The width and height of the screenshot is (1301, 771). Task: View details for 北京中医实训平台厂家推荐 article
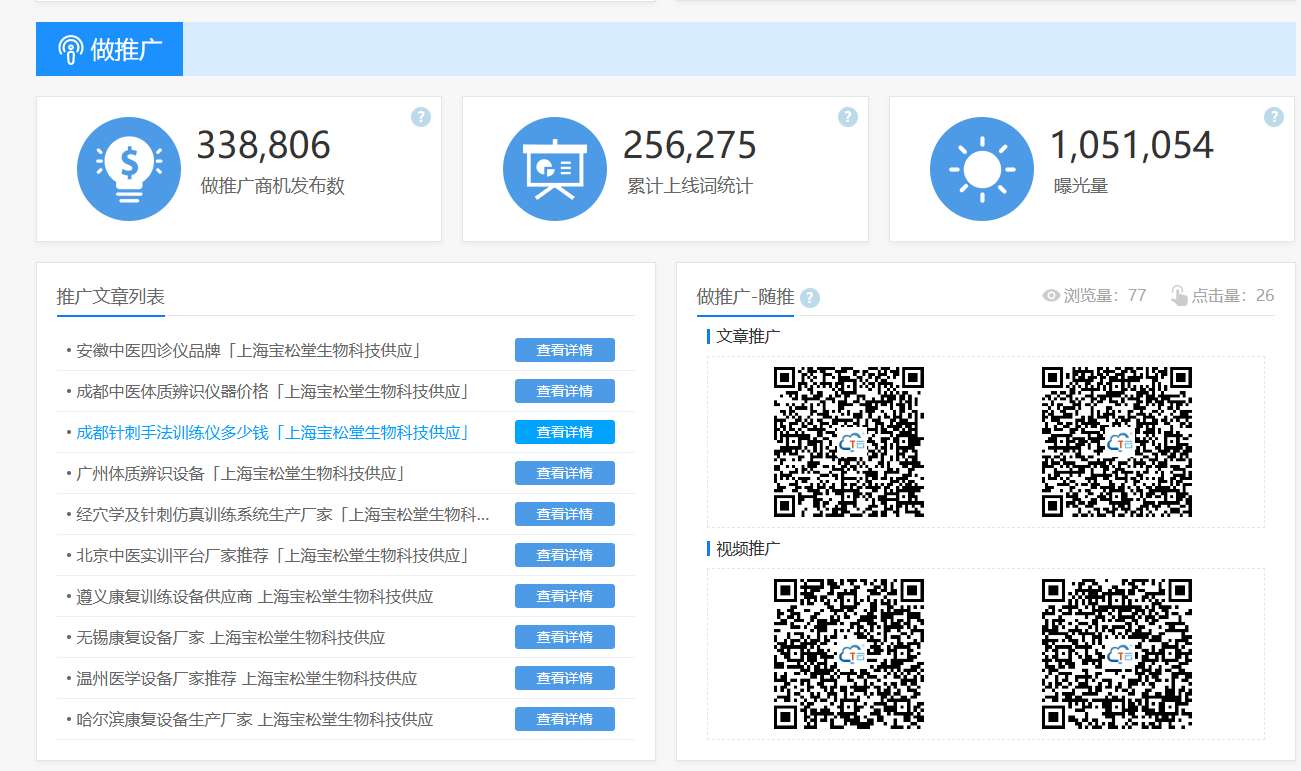point(565,555)
